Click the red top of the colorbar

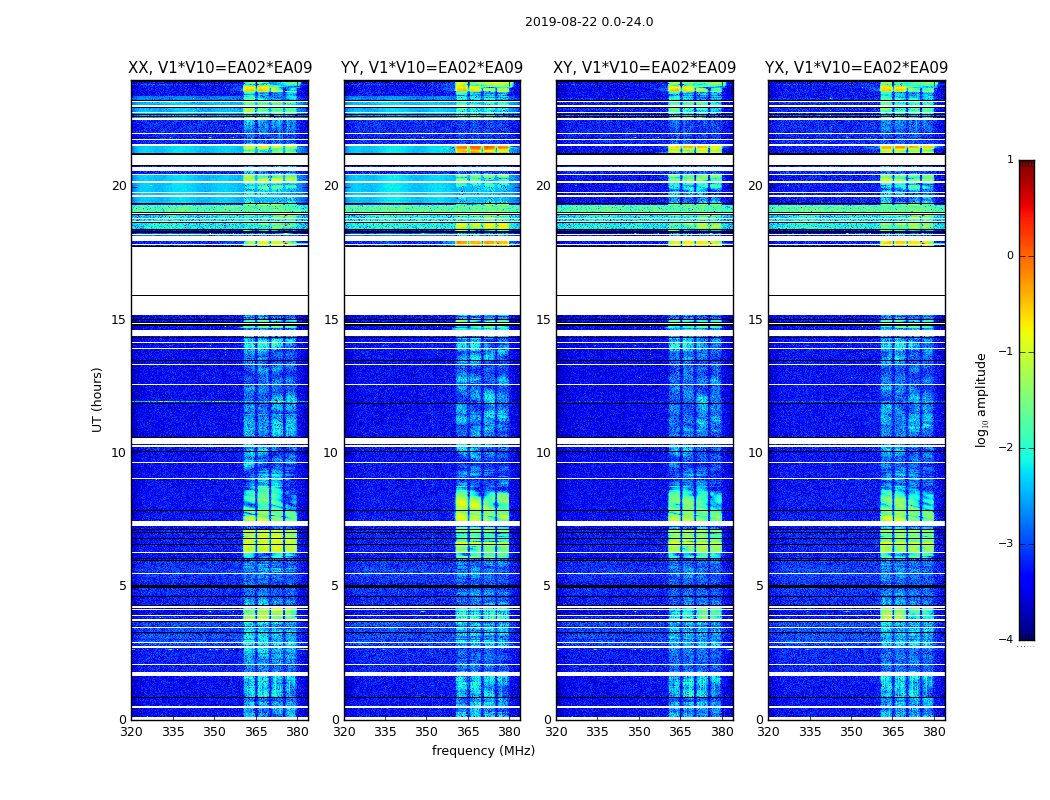(x=1027, y=175)
